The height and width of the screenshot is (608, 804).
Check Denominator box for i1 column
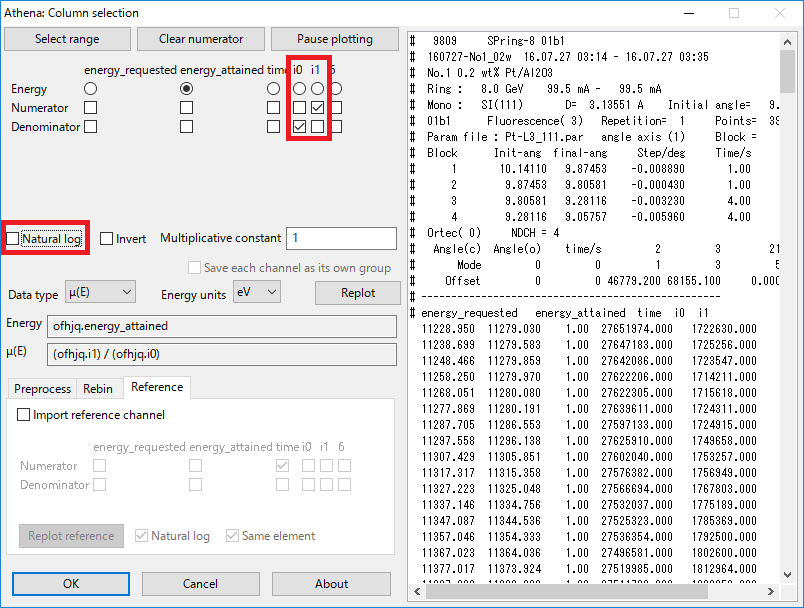tap(317, 127)
